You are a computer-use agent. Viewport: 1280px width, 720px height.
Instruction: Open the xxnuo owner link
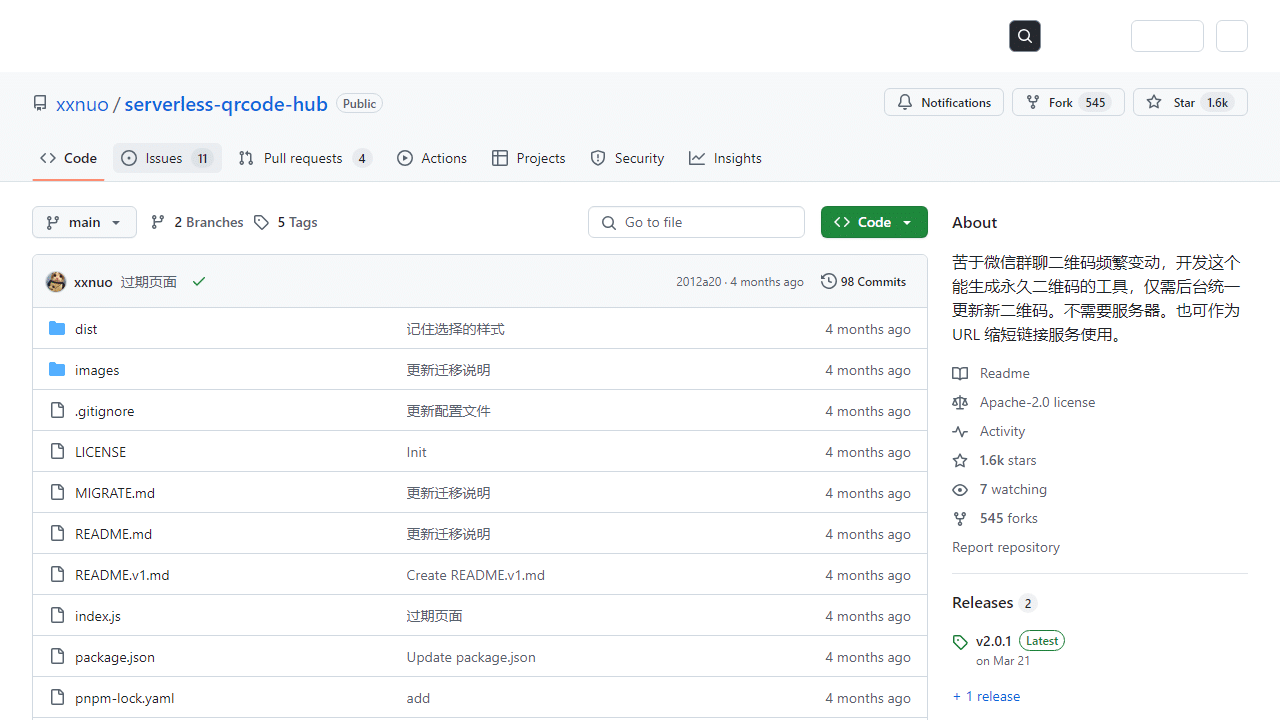point(82,104)
